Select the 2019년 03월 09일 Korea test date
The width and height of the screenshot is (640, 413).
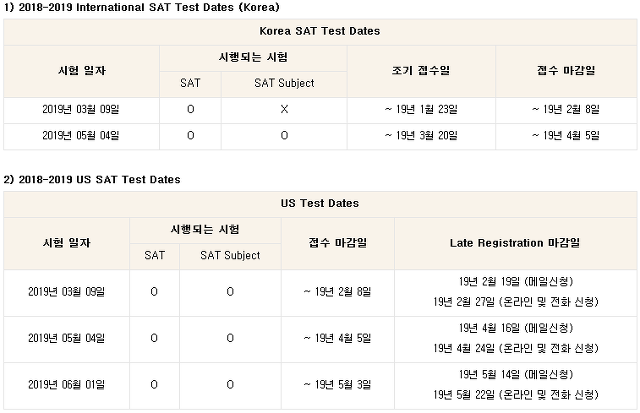coord(81,109)
